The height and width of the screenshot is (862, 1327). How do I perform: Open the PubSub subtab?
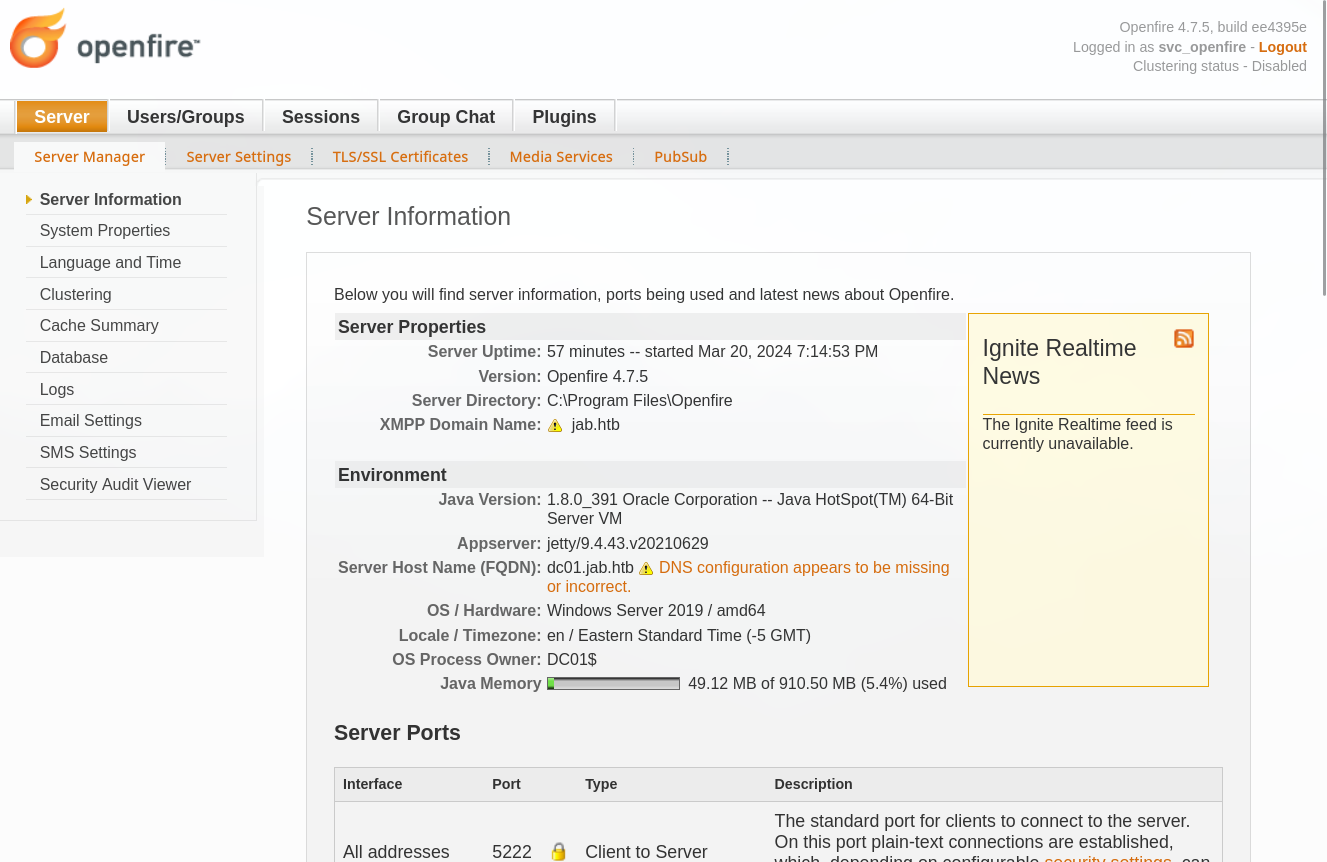click(681, 157)
